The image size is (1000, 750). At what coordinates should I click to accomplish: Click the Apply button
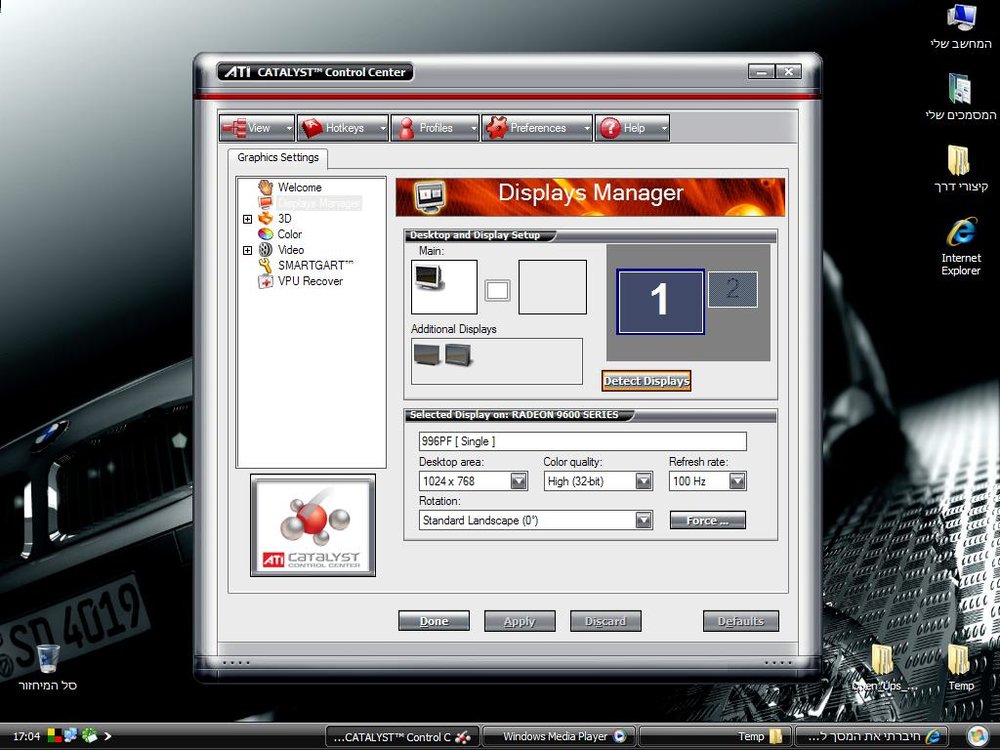(x=520, y=621)
